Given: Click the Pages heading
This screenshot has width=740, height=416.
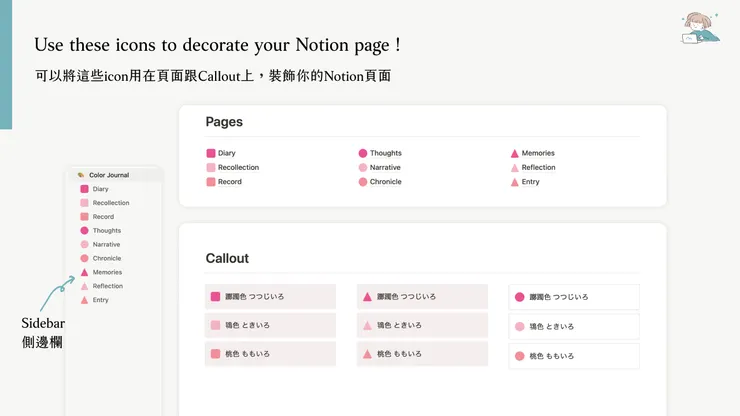Looking at the screenshot, I should [x=224, y=122].
